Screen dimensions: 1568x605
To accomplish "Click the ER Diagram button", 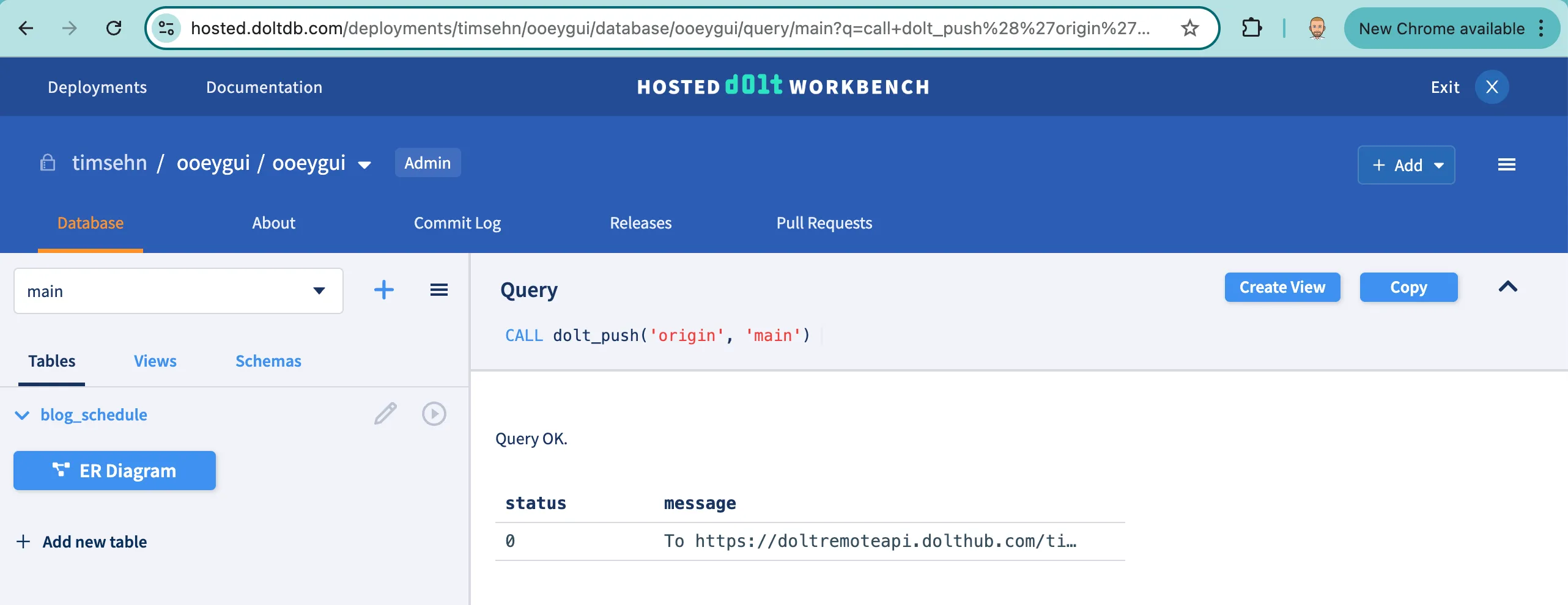I will coord(114,471).
